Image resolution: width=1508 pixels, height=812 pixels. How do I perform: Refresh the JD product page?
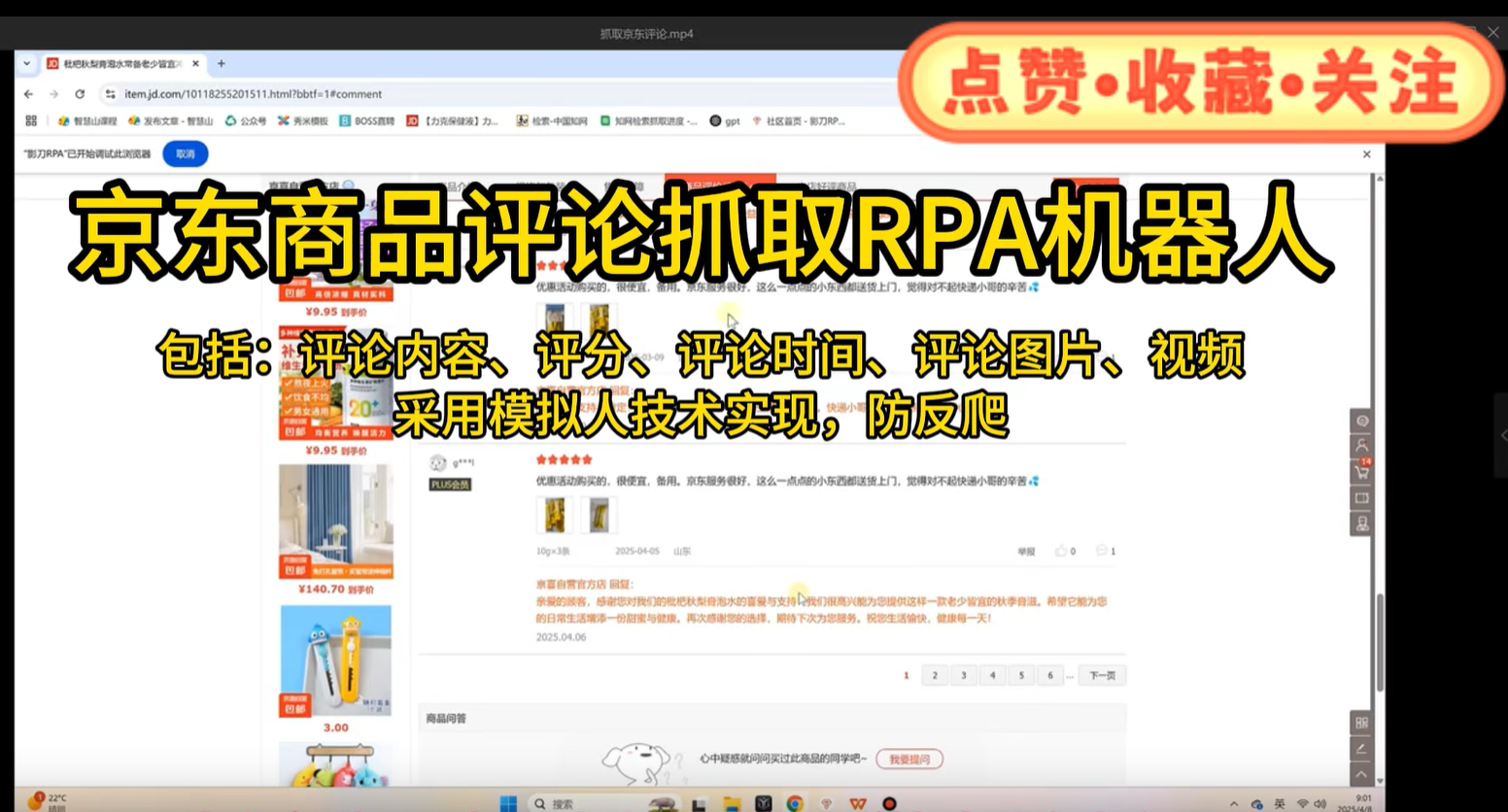click(x=79, y=94)
